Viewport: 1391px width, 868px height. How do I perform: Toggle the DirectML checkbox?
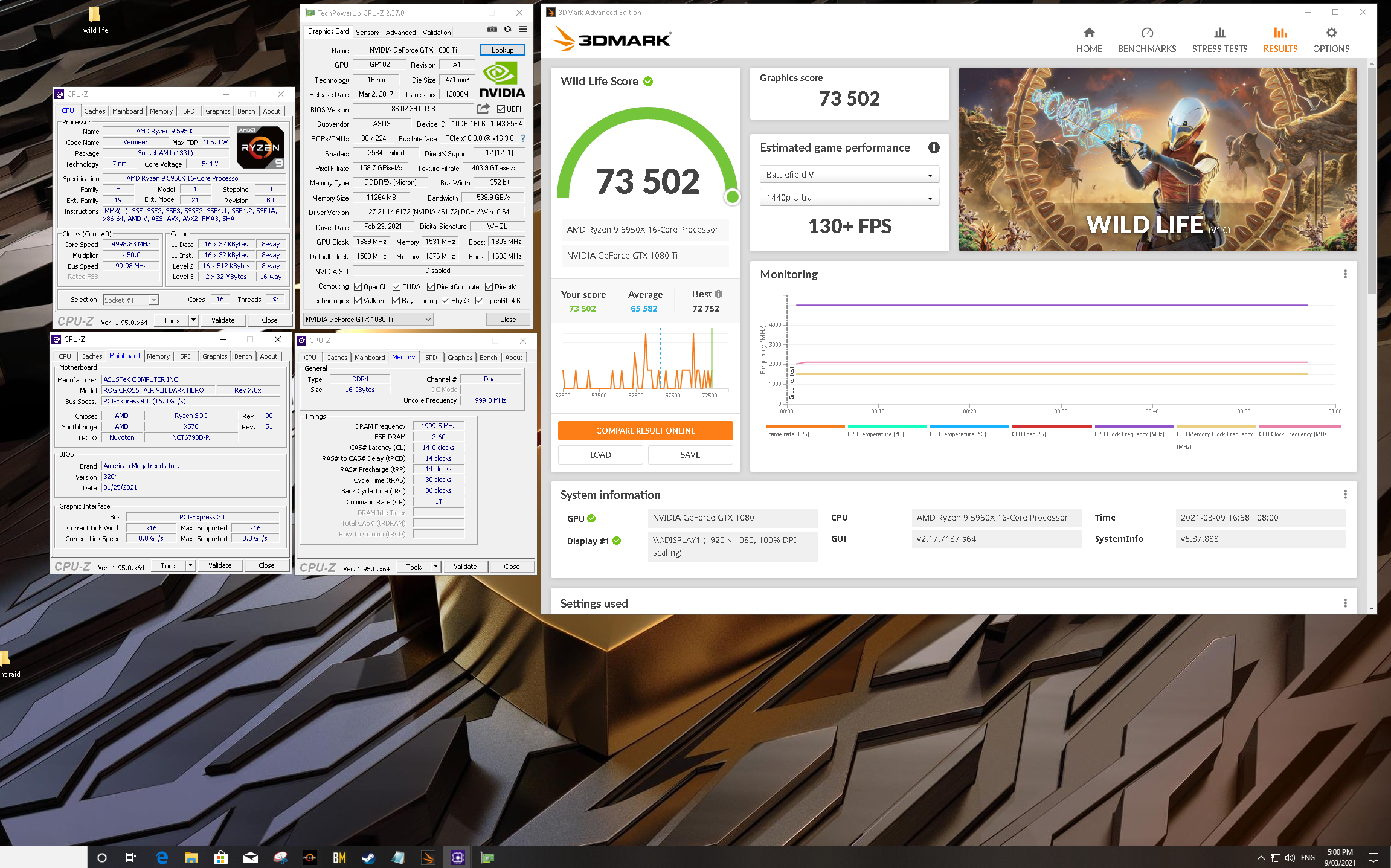tap(489, 287)
